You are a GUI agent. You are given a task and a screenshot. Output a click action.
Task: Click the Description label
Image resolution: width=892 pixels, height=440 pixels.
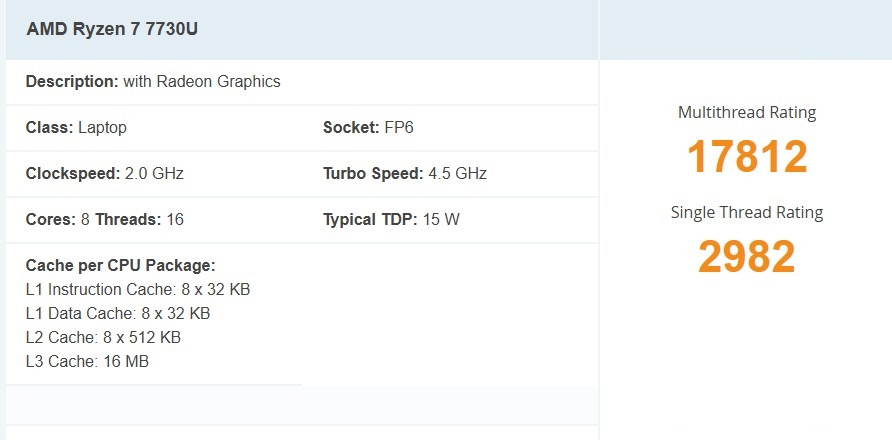tap(72, 82)
